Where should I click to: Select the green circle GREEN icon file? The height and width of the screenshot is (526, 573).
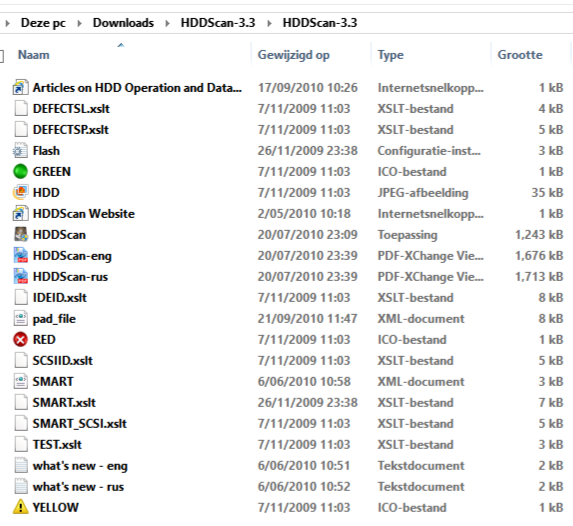tap(20, 171)
